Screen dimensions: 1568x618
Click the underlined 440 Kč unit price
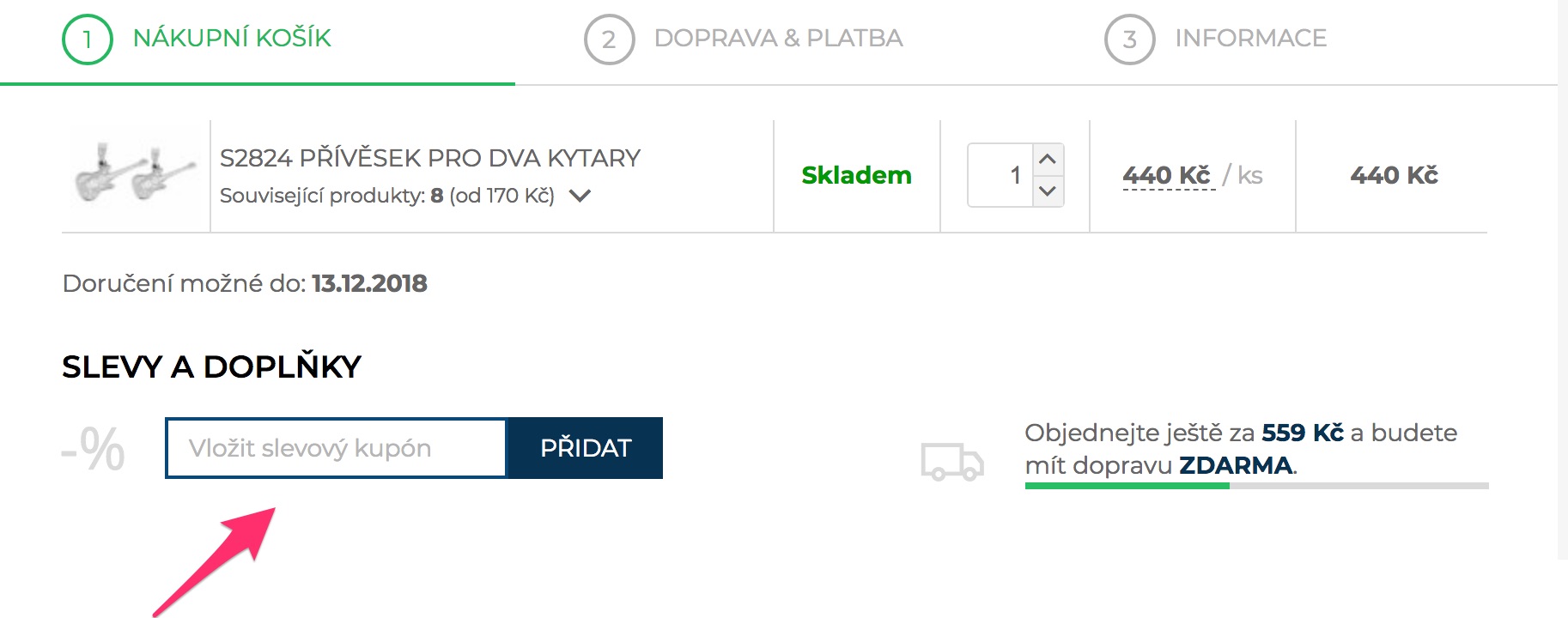tap(1167, 176)
